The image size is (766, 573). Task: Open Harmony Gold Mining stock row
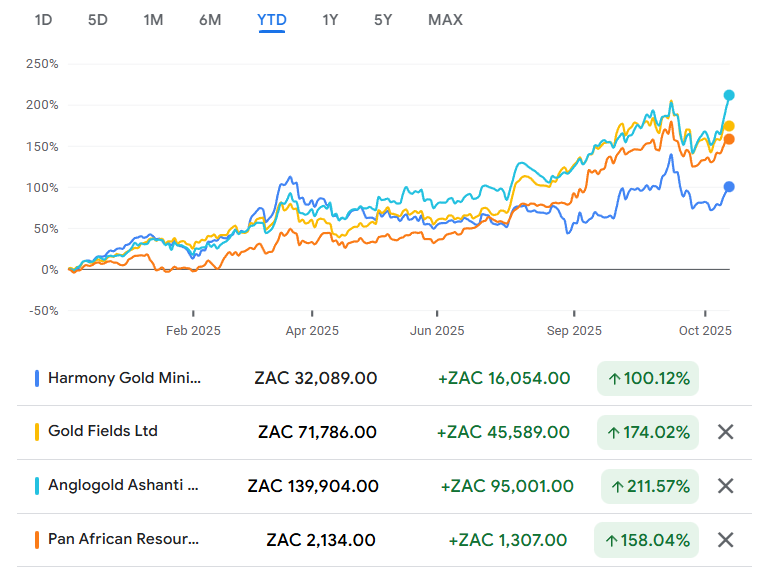(x=124, y=378)
